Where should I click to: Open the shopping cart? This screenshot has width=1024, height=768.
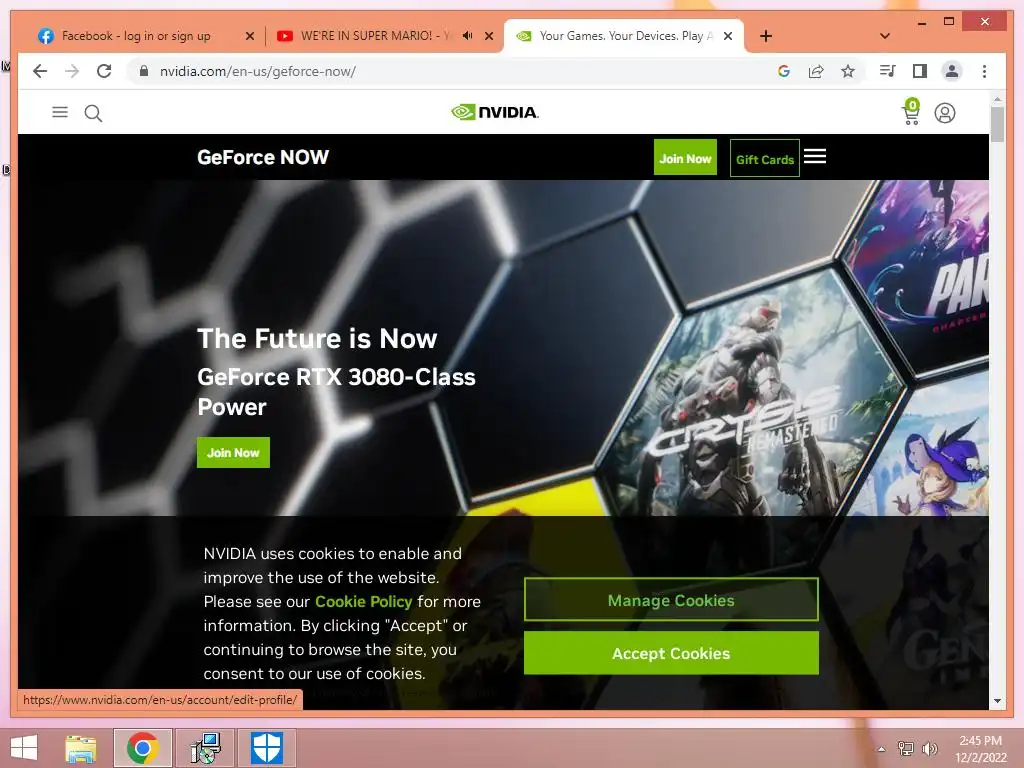click(911, 112)
